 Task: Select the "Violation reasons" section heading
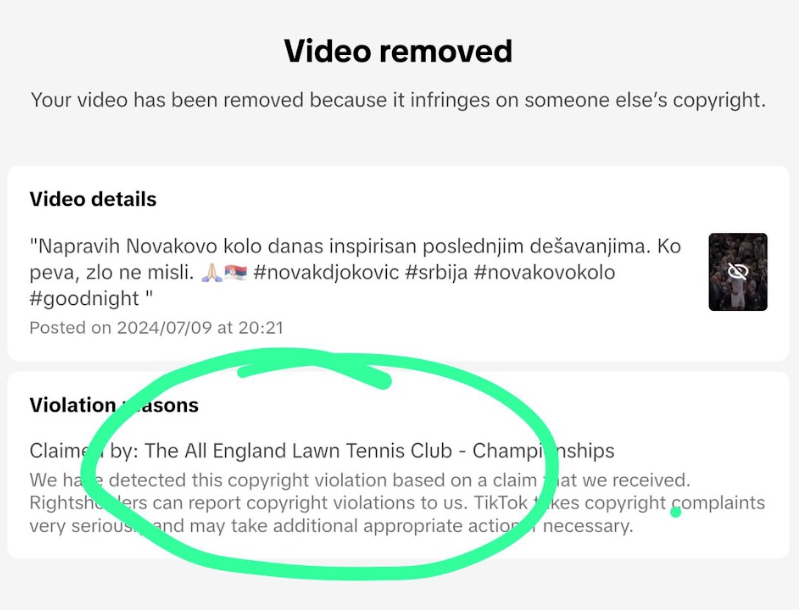[x=114, y=405]
